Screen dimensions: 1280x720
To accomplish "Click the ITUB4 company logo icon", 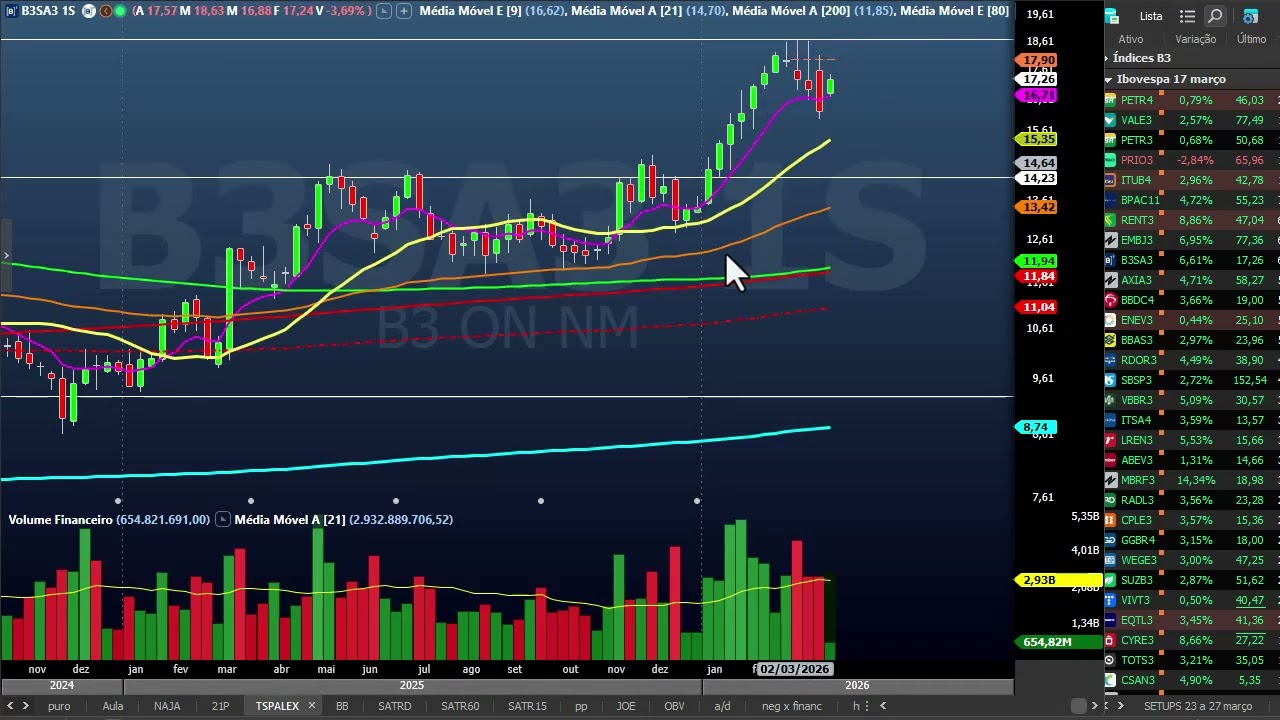I will click(1110, 180).
